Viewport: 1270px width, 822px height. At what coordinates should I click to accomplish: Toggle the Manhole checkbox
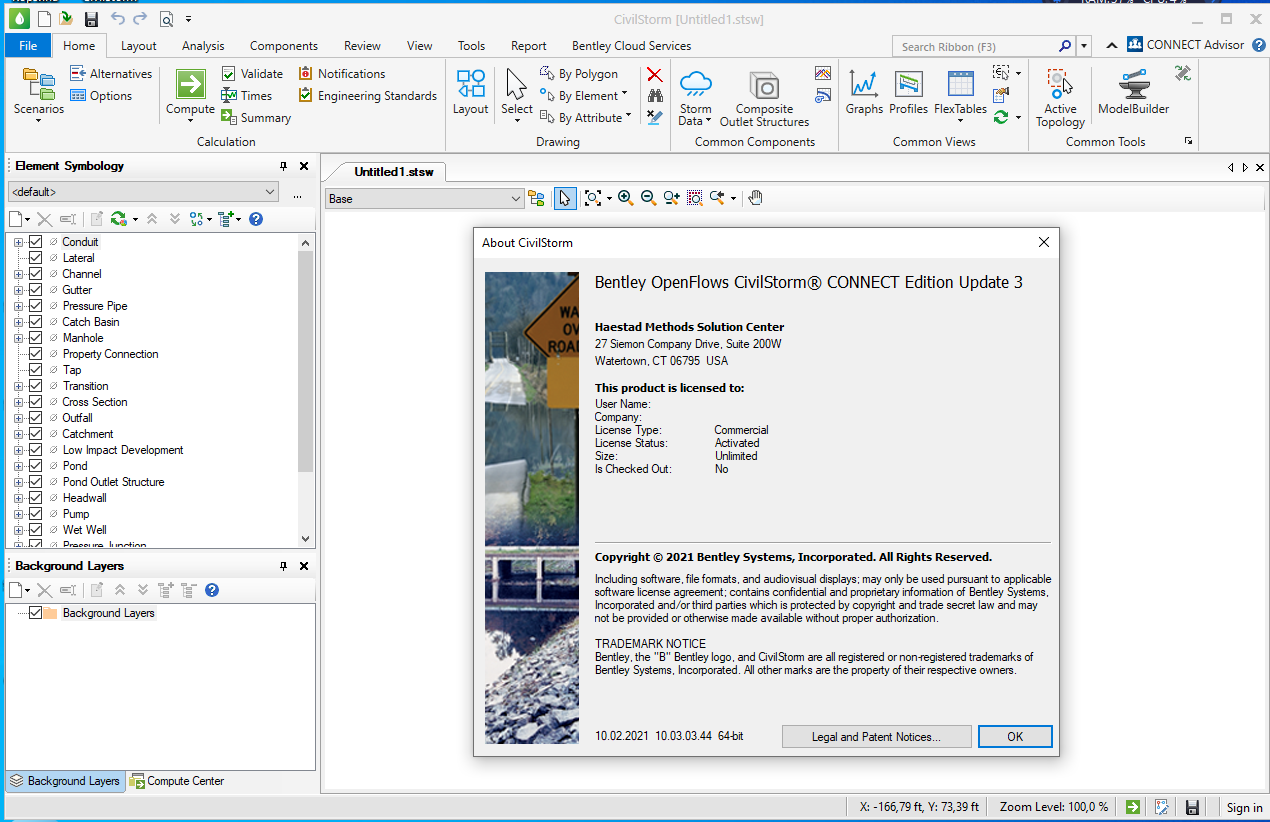36,338
